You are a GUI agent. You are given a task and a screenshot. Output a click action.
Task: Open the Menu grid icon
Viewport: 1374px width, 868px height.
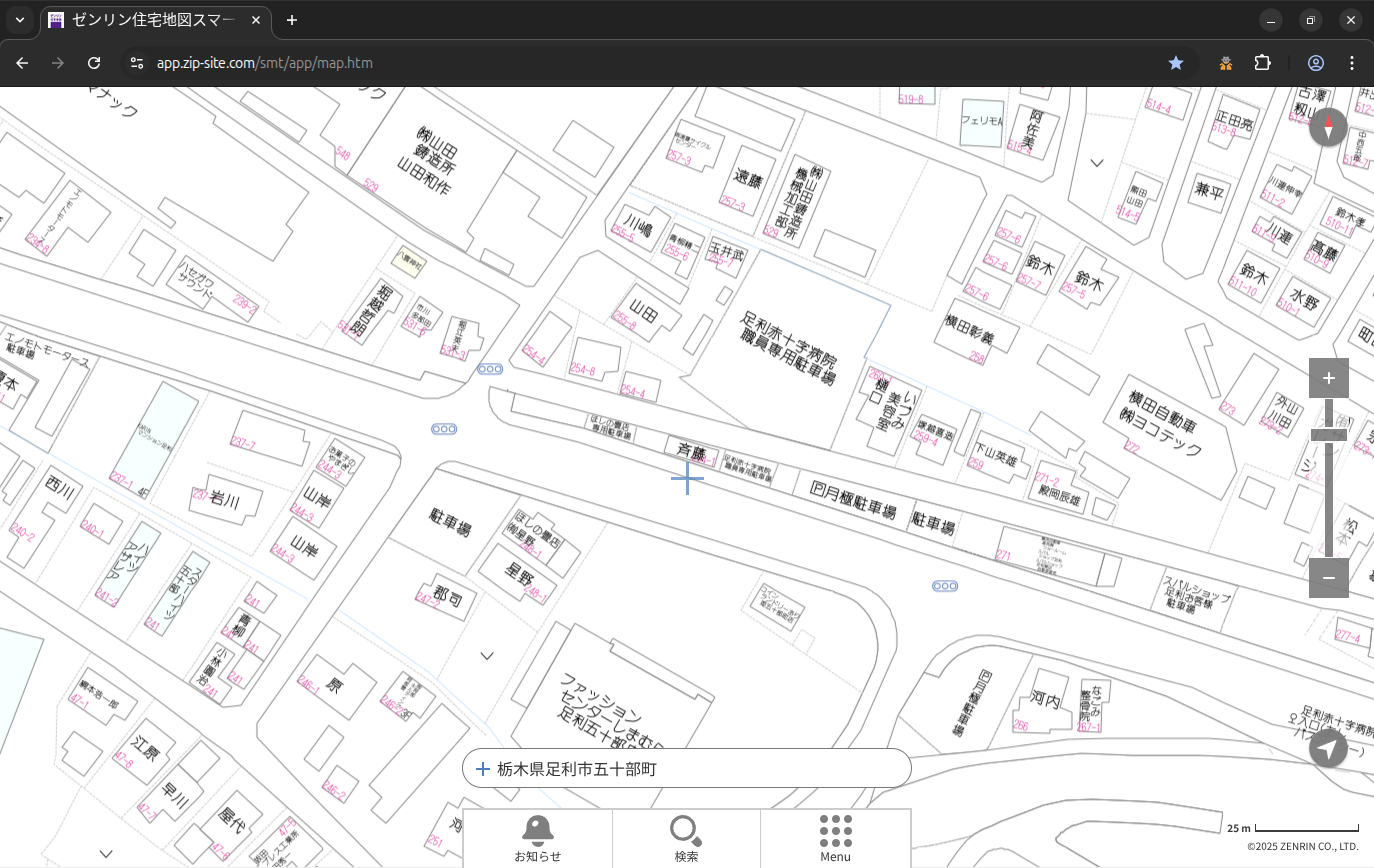point(835,837)
